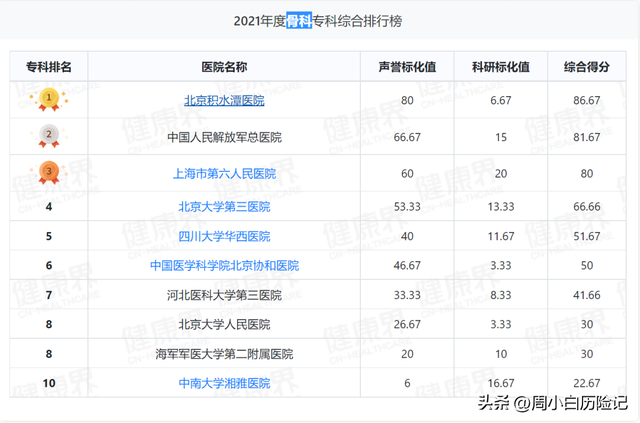Click the 专科排名 column header
Screen dimensions: 640x423
(49, 67)
